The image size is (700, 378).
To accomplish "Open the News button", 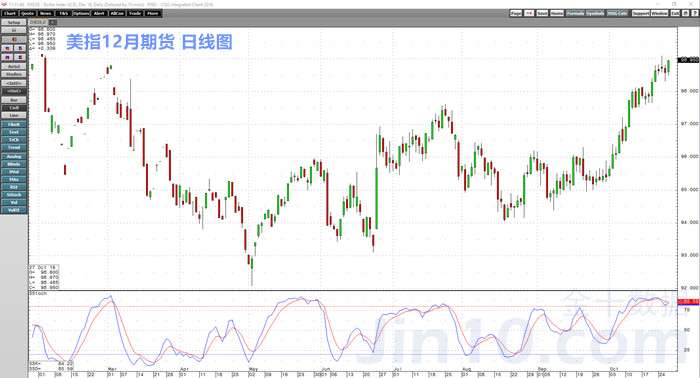I will [45, 13].
